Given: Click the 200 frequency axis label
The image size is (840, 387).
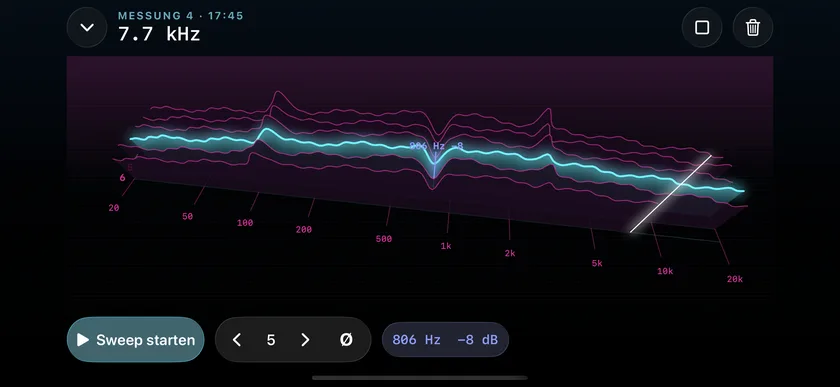Looking at the screenshot, I should click(x=304, y=229).
